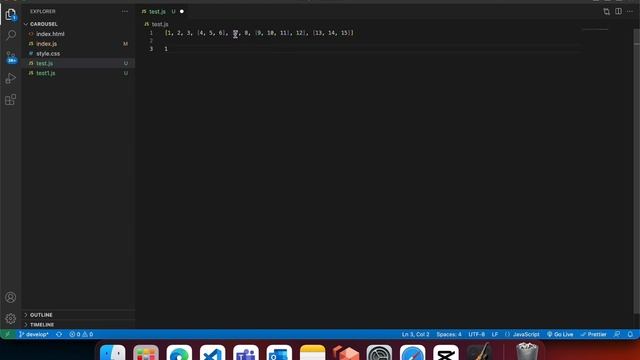The image size is (640, 360).
Task: Open Launchpad from the Dock
Action: click(146, 353)
